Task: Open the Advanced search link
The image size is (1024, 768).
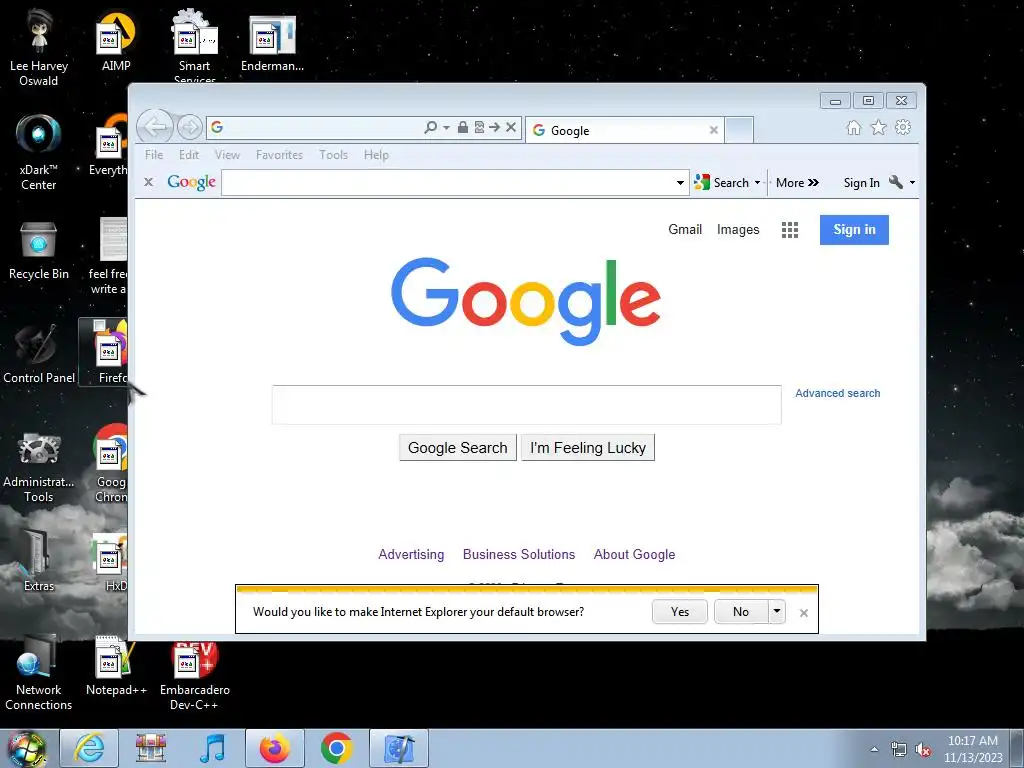Action: (x=837, y=393)
